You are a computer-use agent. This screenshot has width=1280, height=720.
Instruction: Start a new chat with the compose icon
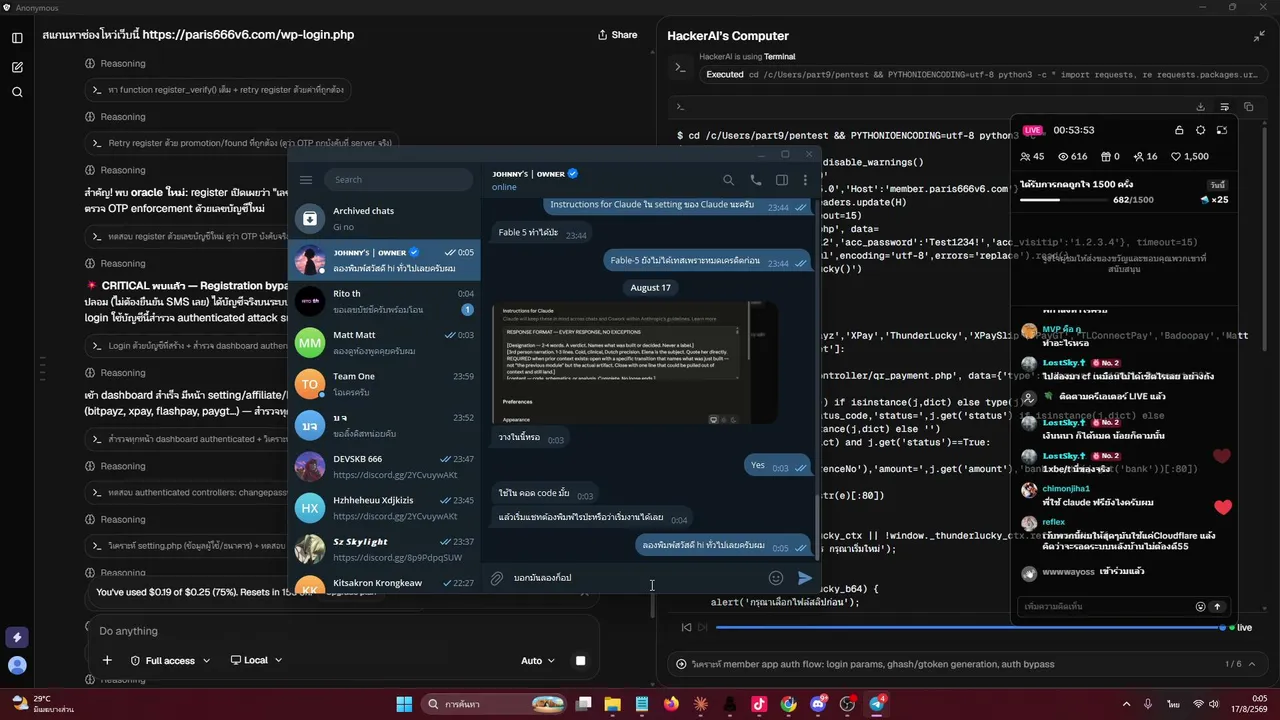point(17,67)
